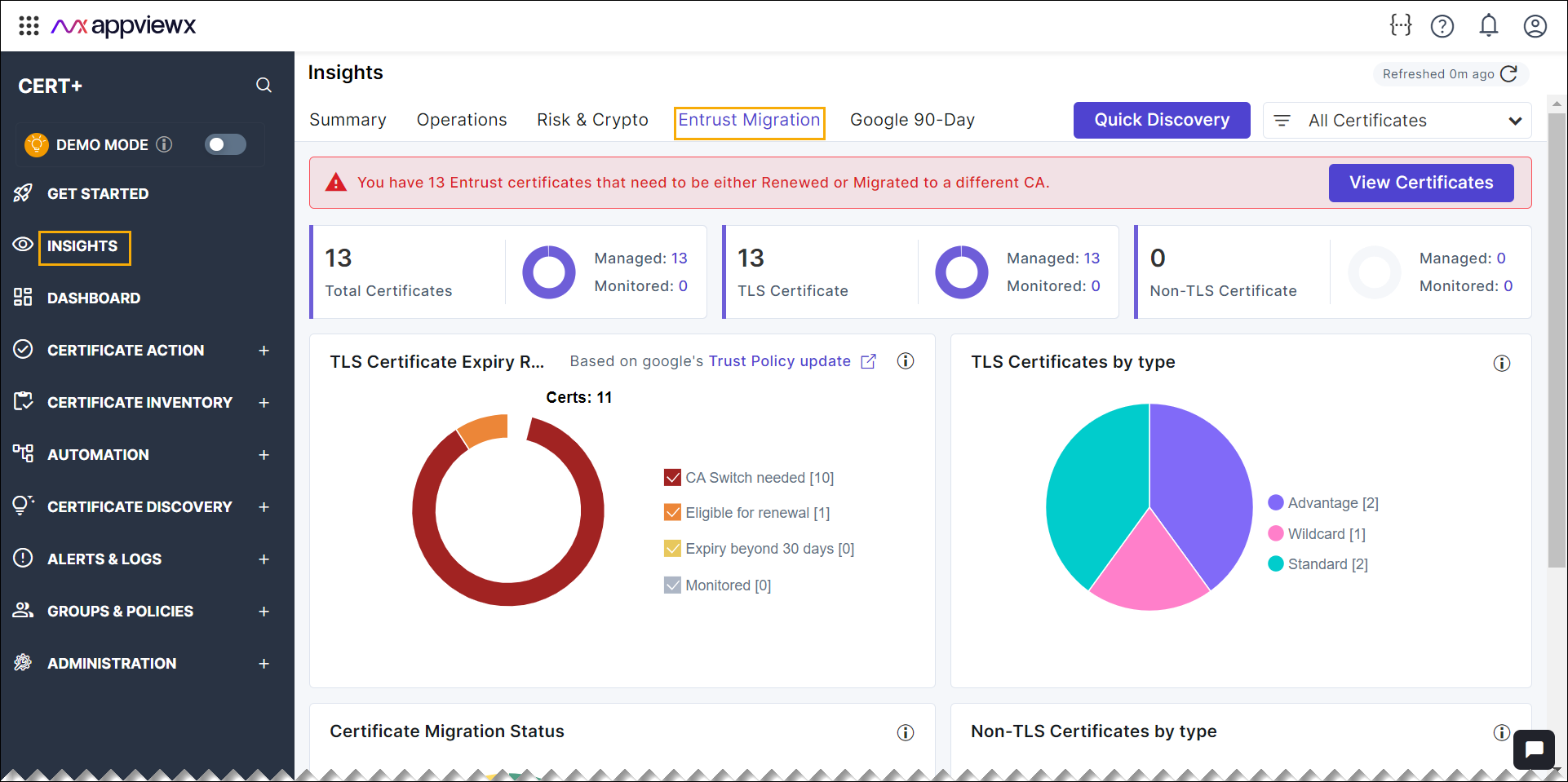Screen dimensions: 1568x782
Task: Select INSIGHTS in the sidebar
Action: click(82, 246)
